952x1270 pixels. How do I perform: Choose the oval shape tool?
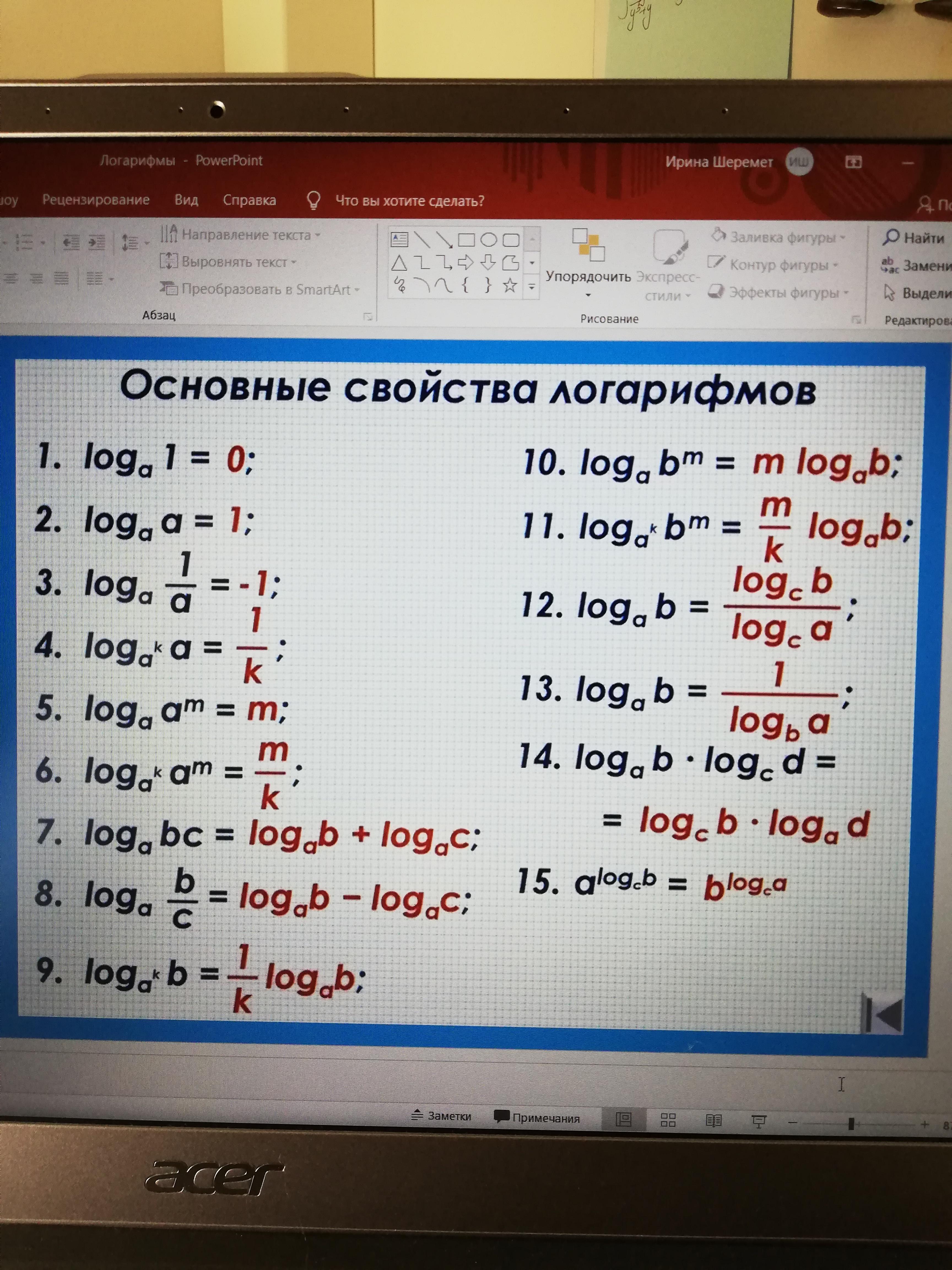488,240
